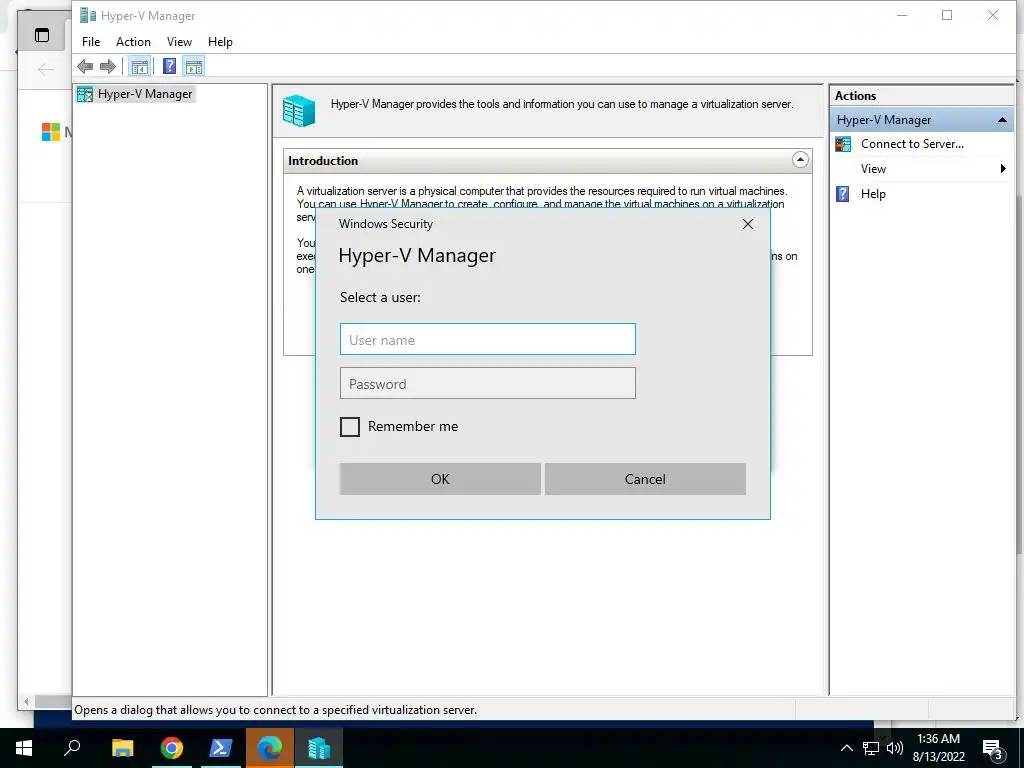Screen dimensions: 1024x768
Task: Click the Back arrow in Hyper-V toolbar
Action: tap(85, 66)
